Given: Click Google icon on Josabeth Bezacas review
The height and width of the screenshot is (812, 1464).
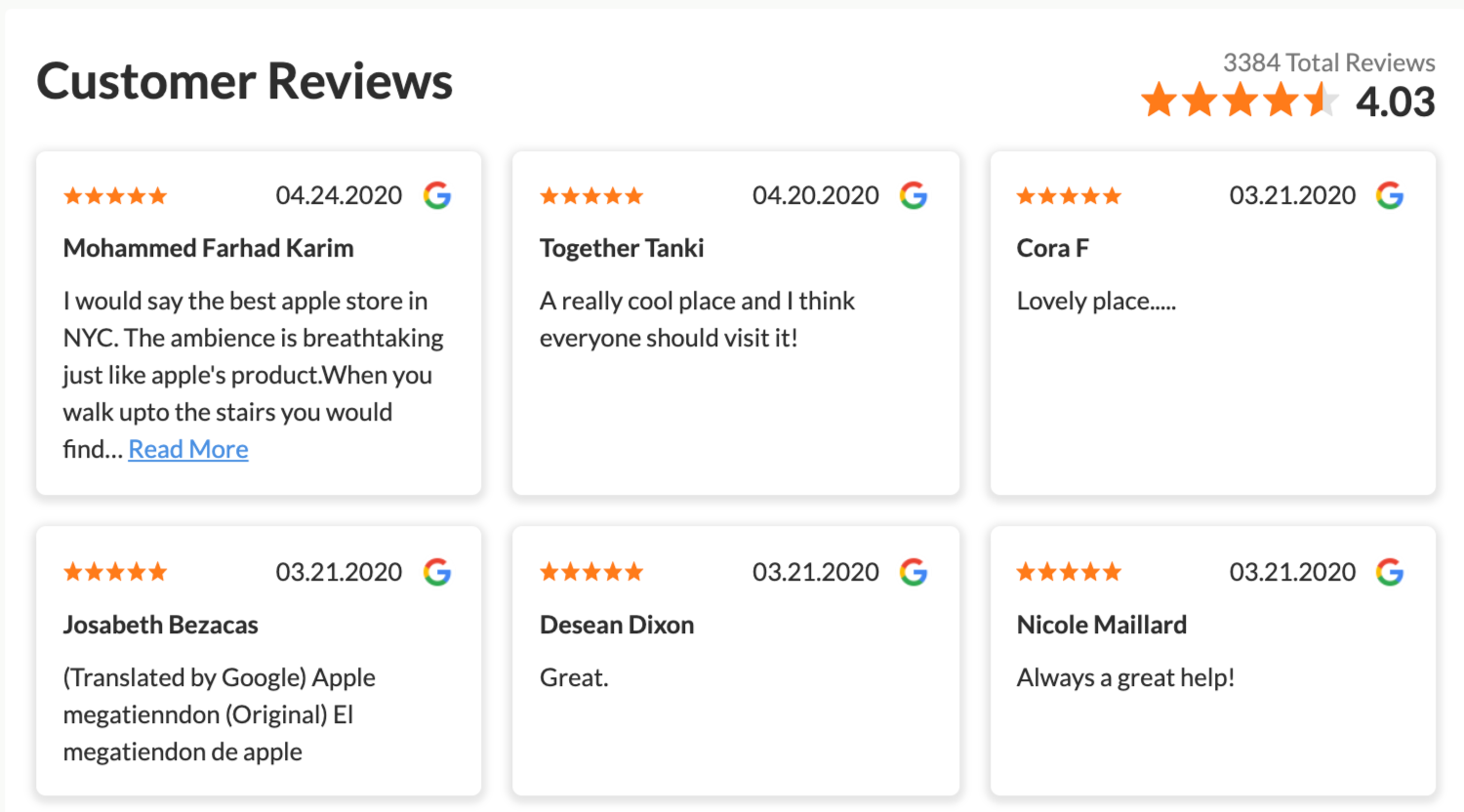Looking at the screenshot, I should pyautogui.click(x=437, y=572).
